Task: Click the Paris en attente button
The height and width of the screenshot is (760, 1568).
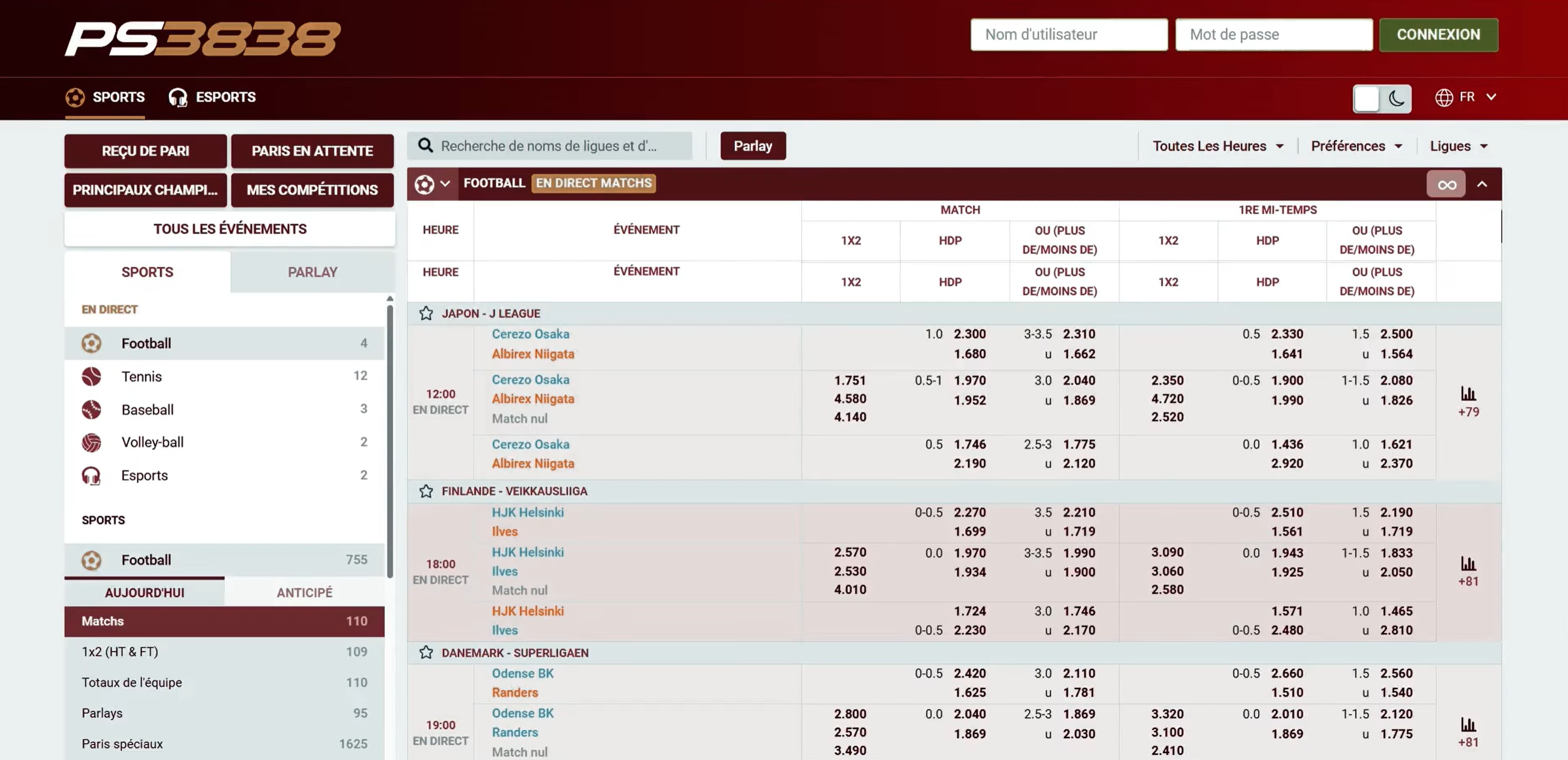Action: coord(312,151)
